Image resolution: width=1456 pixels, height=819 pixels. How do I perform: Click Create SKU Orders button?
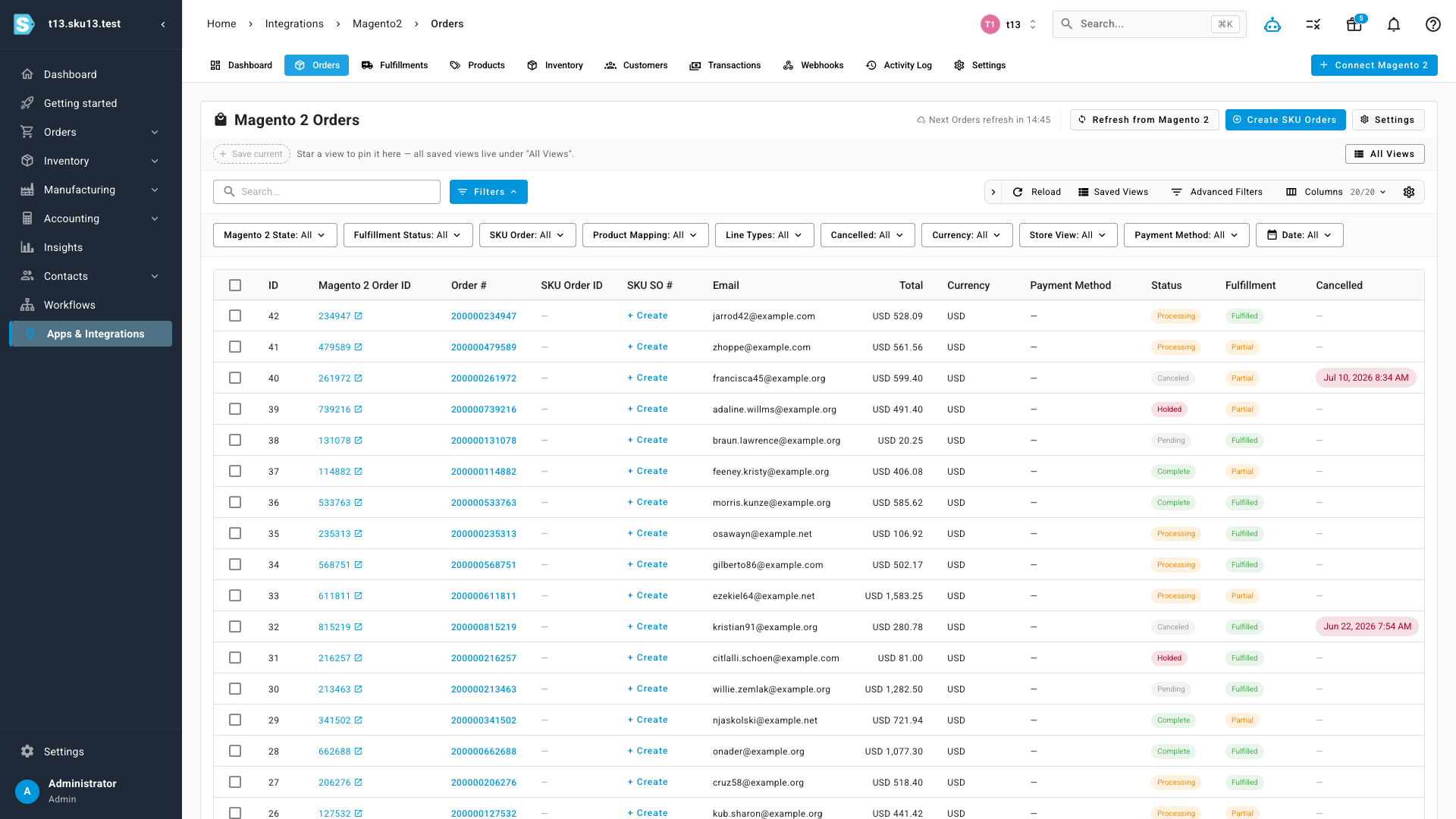[x=1285, y=120]
